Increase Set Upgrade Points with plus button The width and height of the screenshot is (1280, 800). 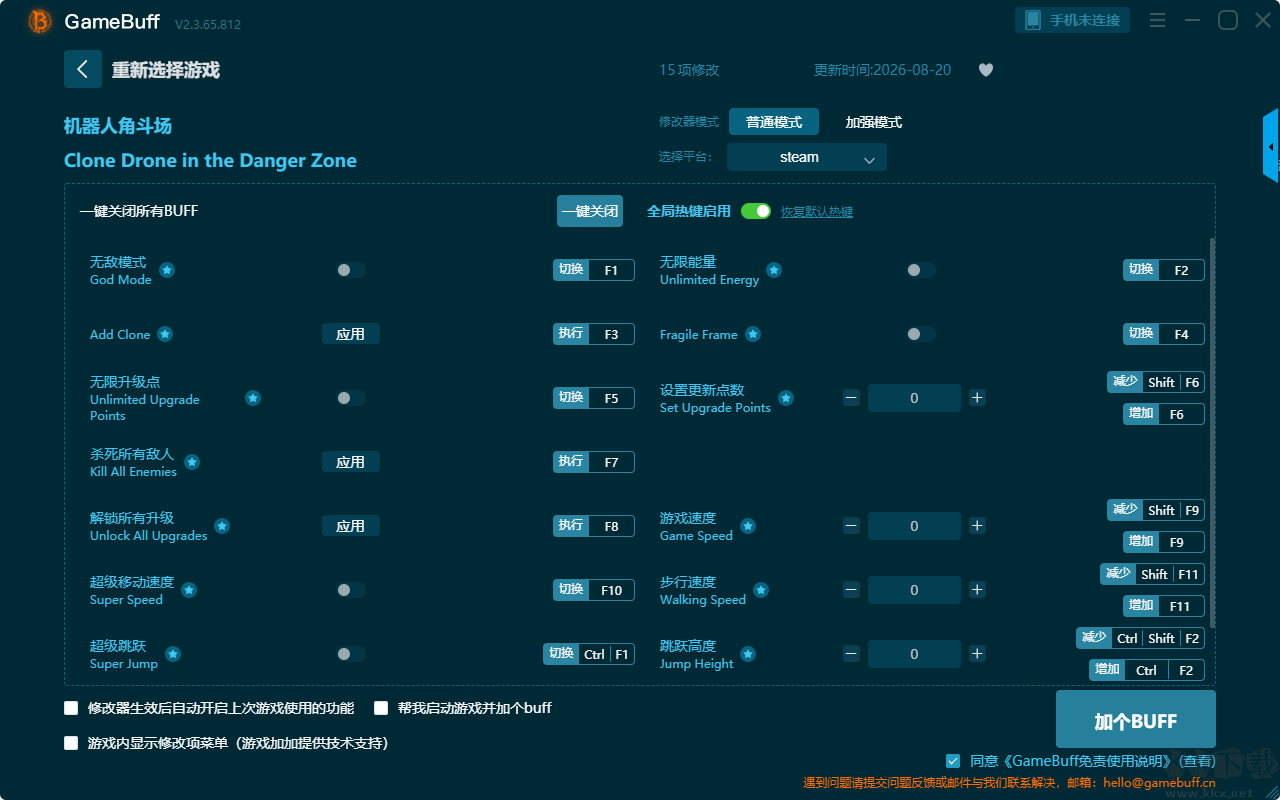pyautogui.click(x=978, y=398)
